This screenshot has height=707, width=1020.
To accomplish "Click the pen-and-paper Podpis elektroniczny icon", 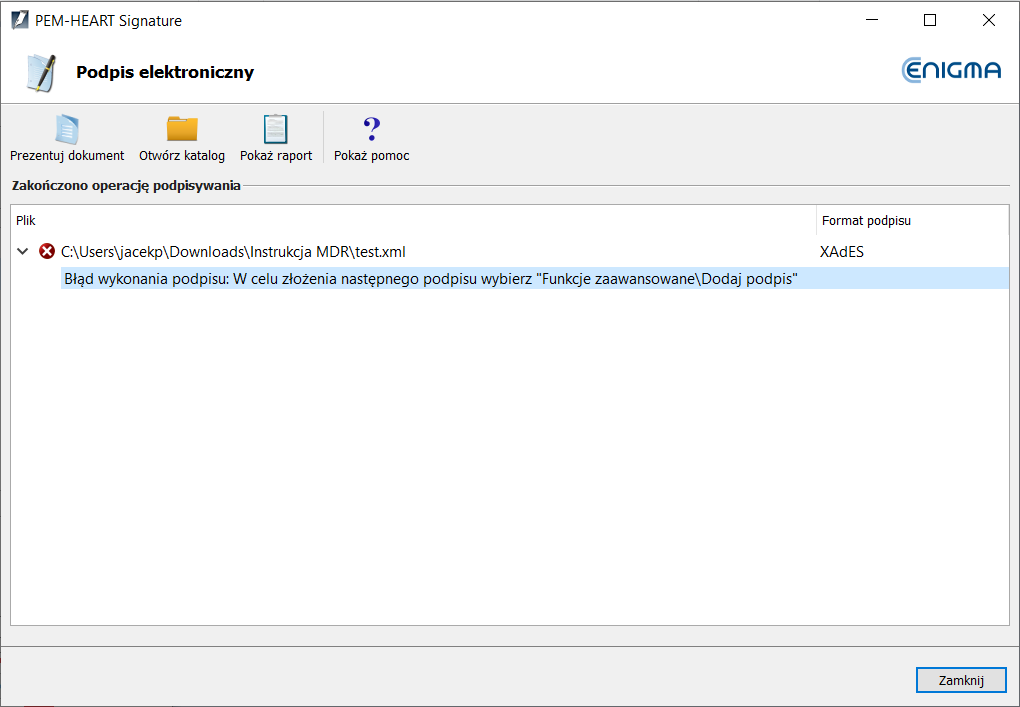I will [x=42, y=72].
